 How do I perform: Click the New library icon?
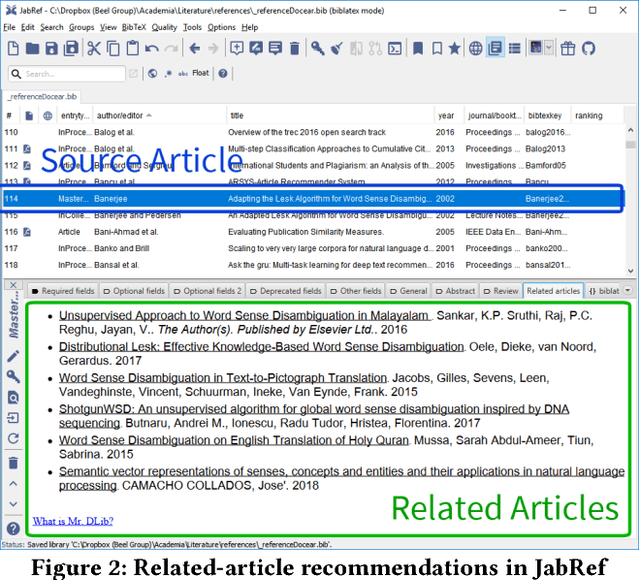13,49
